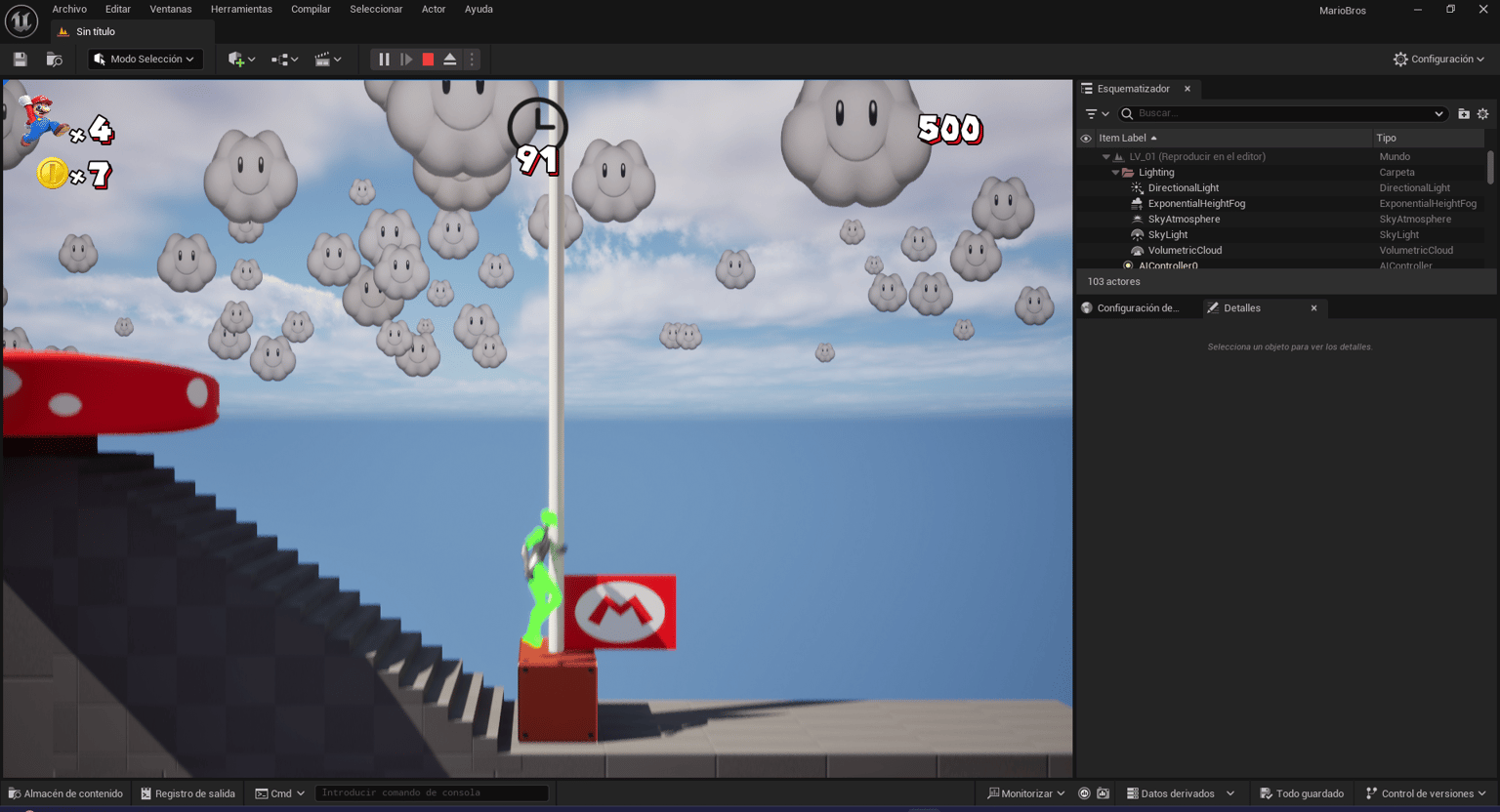Screen dimensions: 1500x812
Task: Open the Ayuda menu
Action: [x=479, y=9]
